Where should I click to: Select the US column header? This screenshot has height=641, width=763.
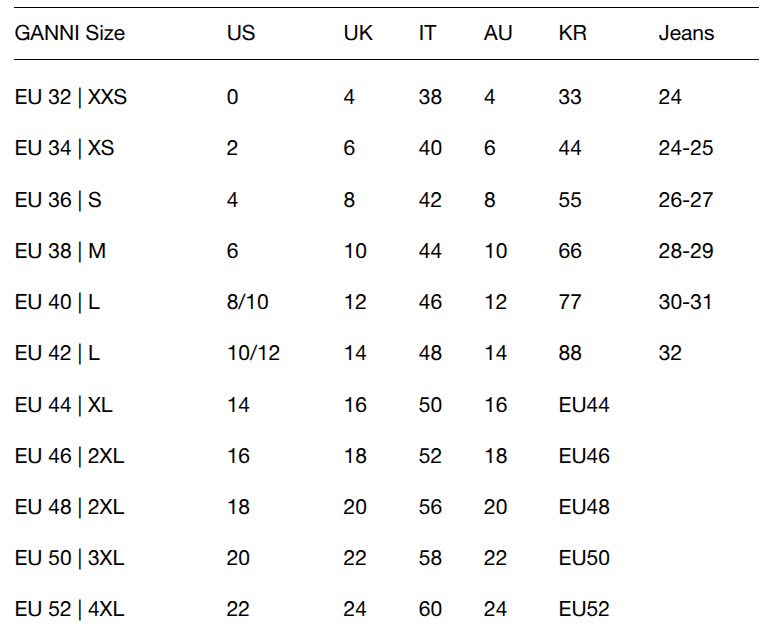coord(240,33)
